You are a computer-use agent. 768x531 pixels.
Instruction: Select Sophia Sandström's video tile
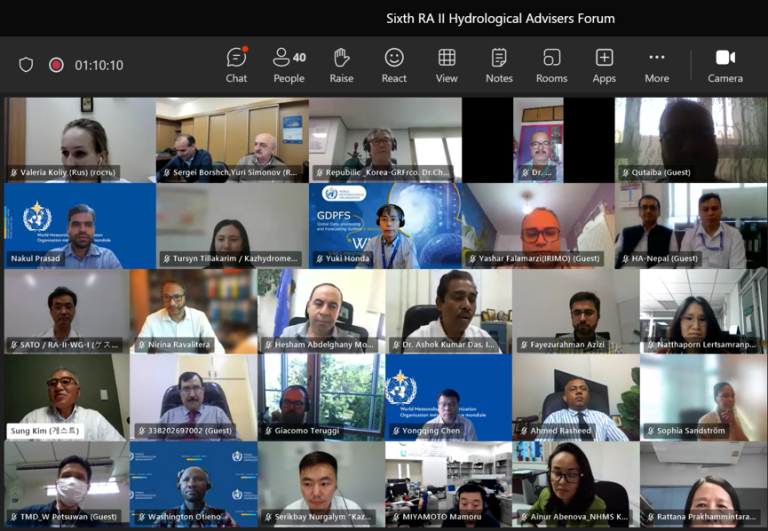[x=703, y=398]
